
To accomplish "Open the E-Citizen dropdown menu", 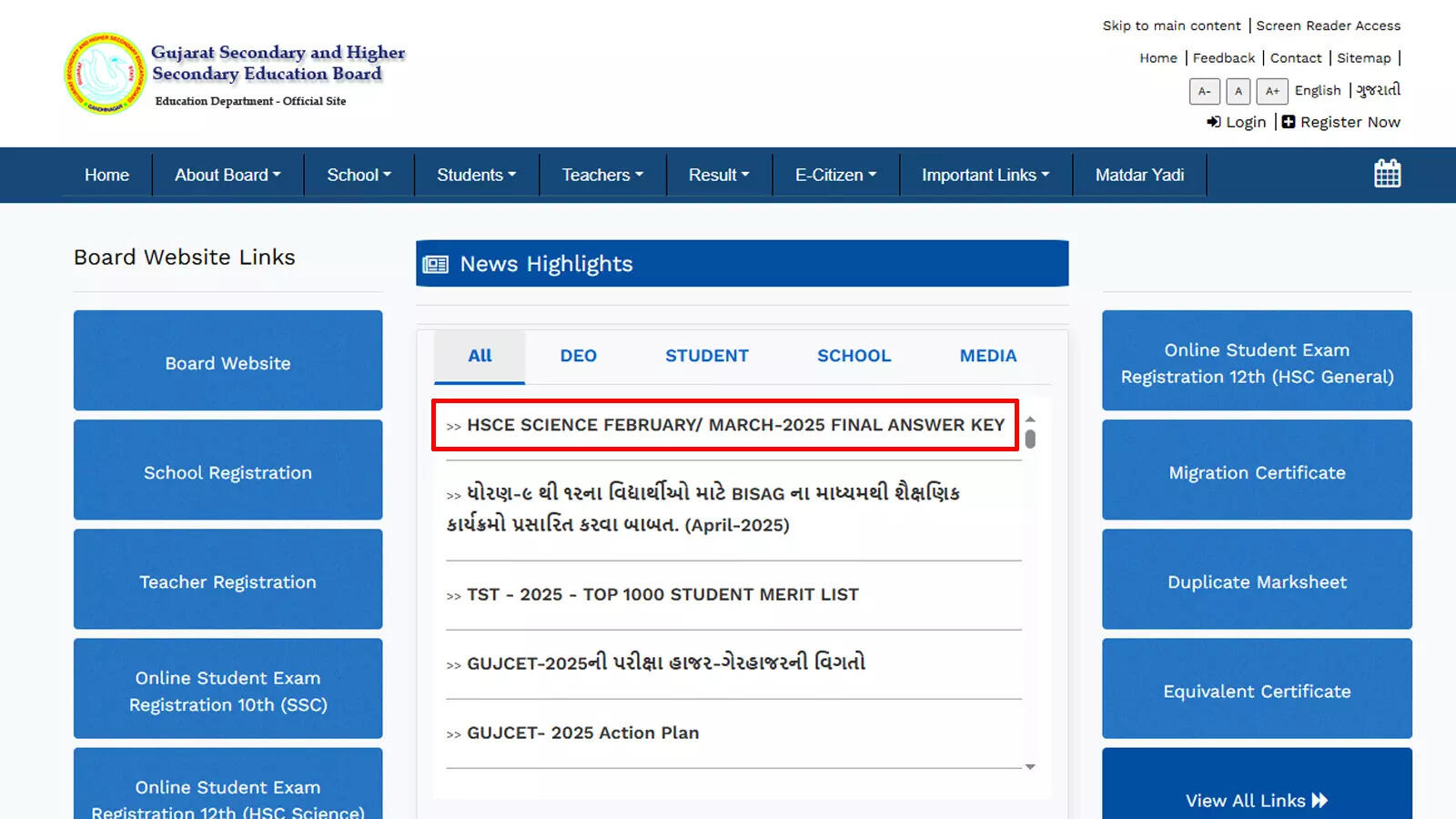I will 835,175.
